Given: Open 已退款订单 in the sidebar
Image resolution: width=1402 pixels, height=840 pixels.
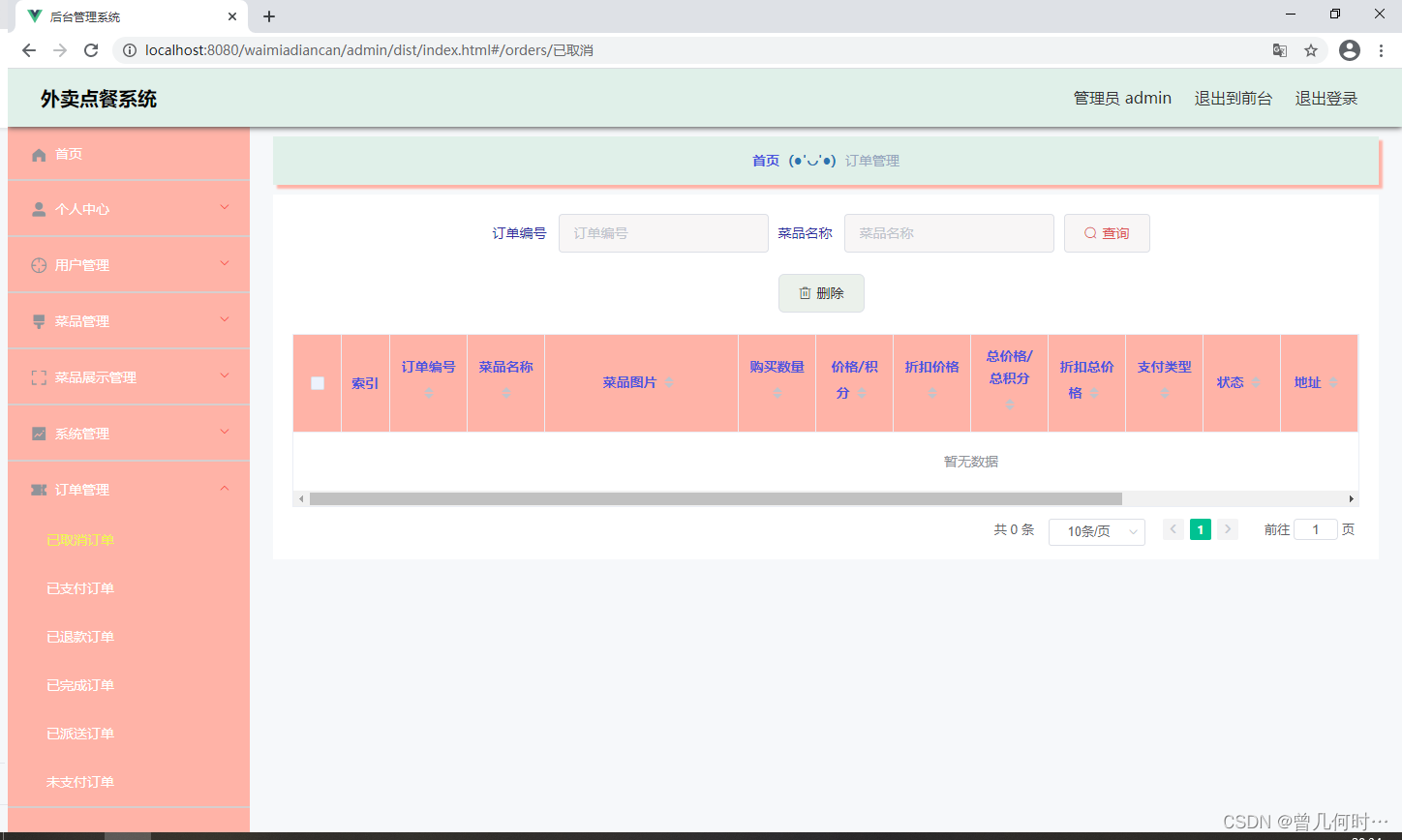Looking at the screenshot, I should click(x=80, y=637).
